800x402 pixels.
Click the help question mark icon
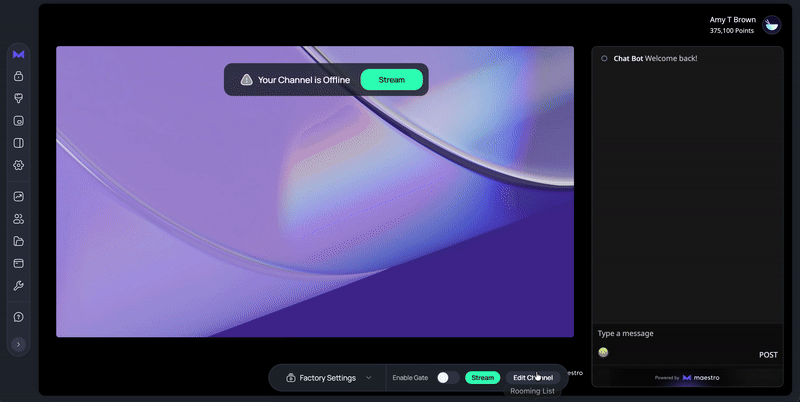19,317
